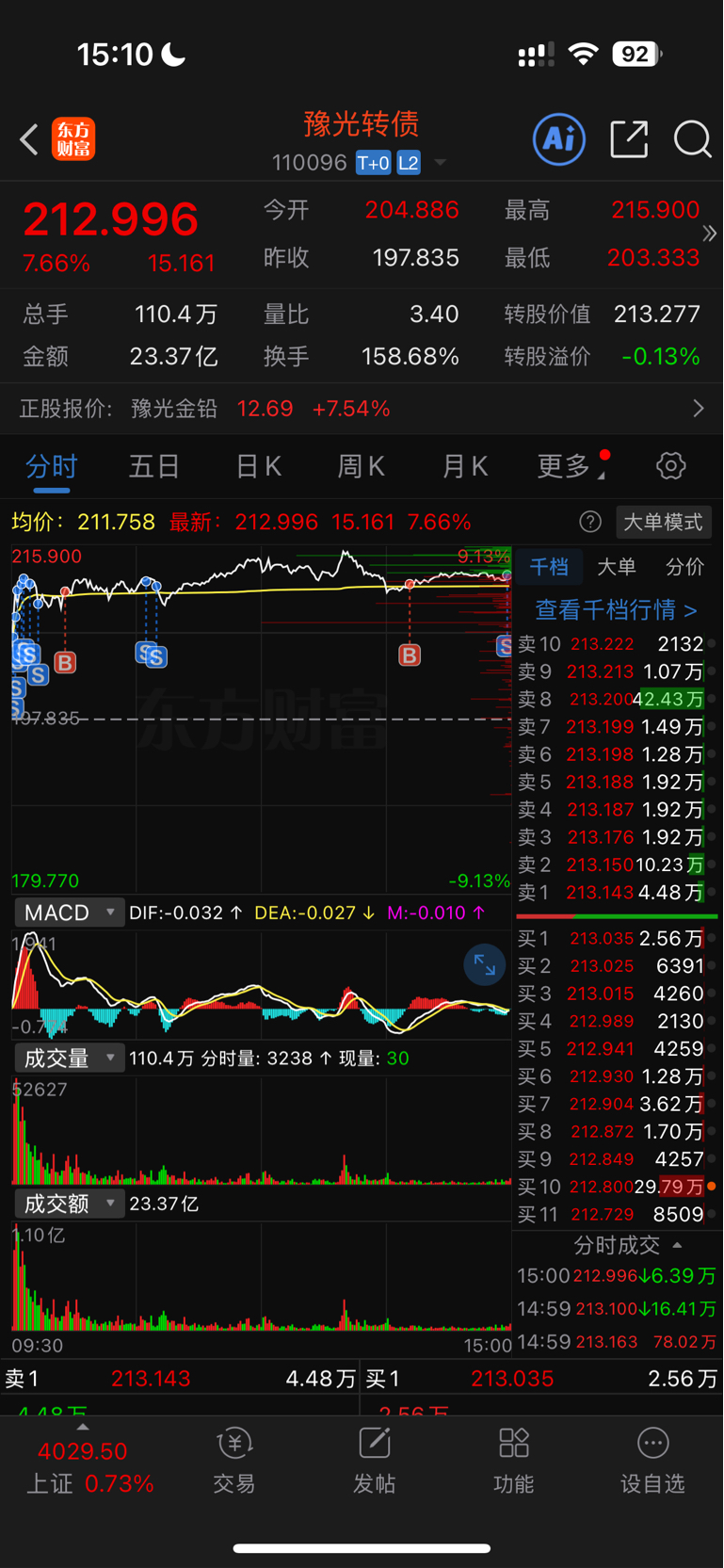
Task: Click the 卖1 213.143 order row
Action: [617, 892]
